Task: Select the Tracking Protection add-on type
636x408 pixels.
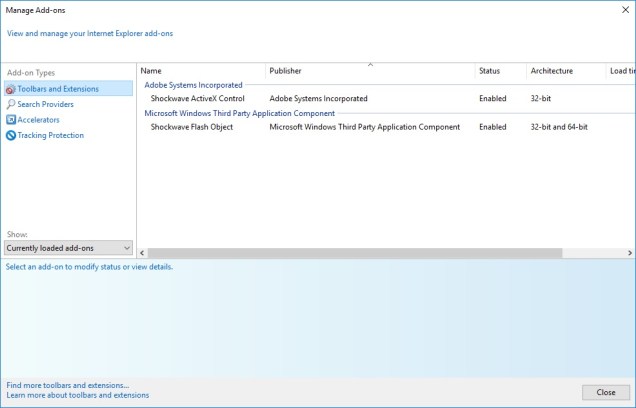Action: (50, 135)
